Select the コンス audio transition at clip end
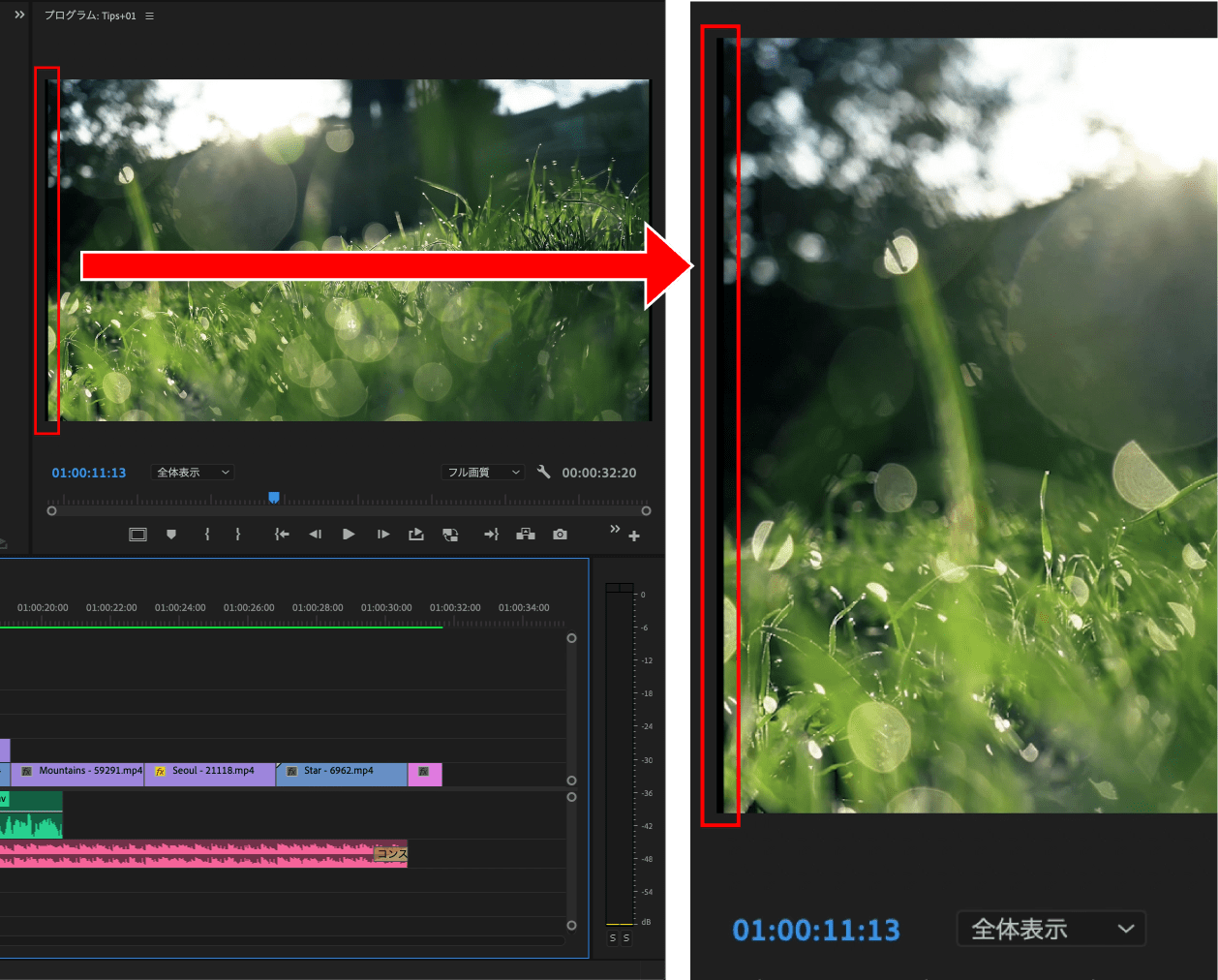This screenshot has width=1218, height=980. click(x=391, y=853)
